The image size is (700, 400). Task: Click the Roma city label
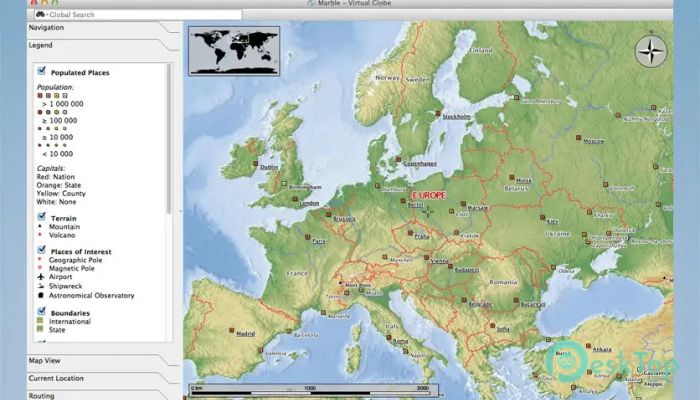click(400, 342)
